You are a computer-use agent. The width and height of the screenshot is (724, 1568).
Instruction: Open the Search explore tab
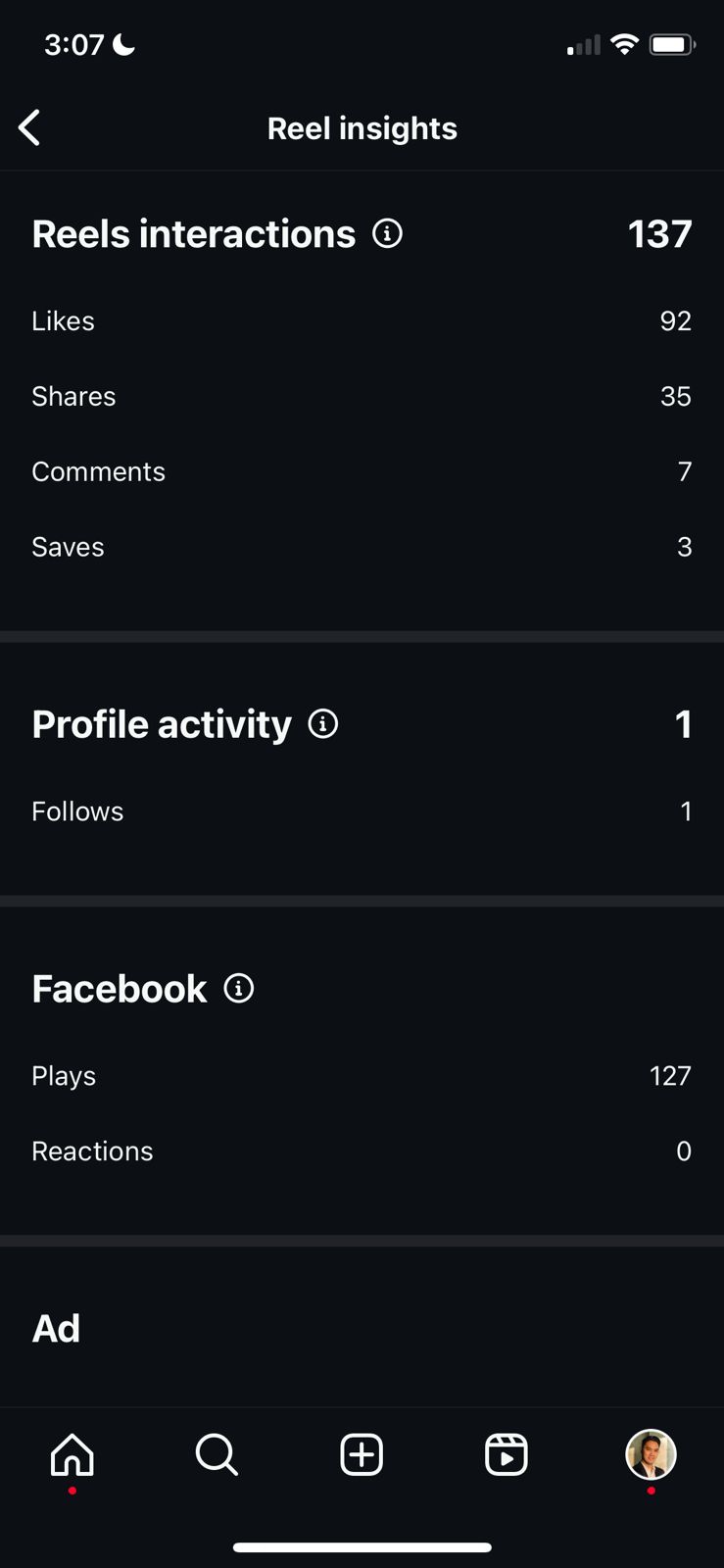point(217,1454)
